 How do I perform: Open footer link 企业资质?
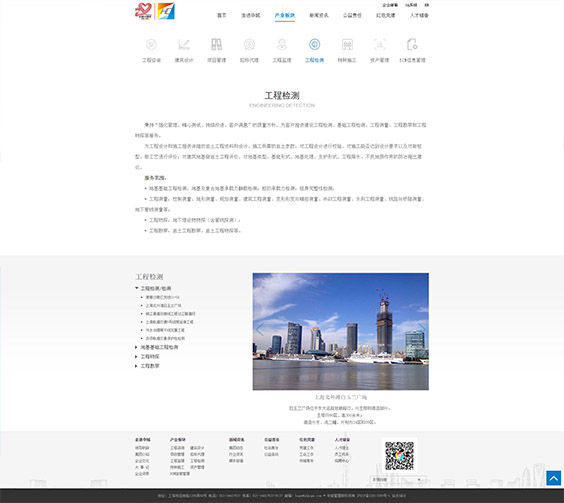point(142,474)
